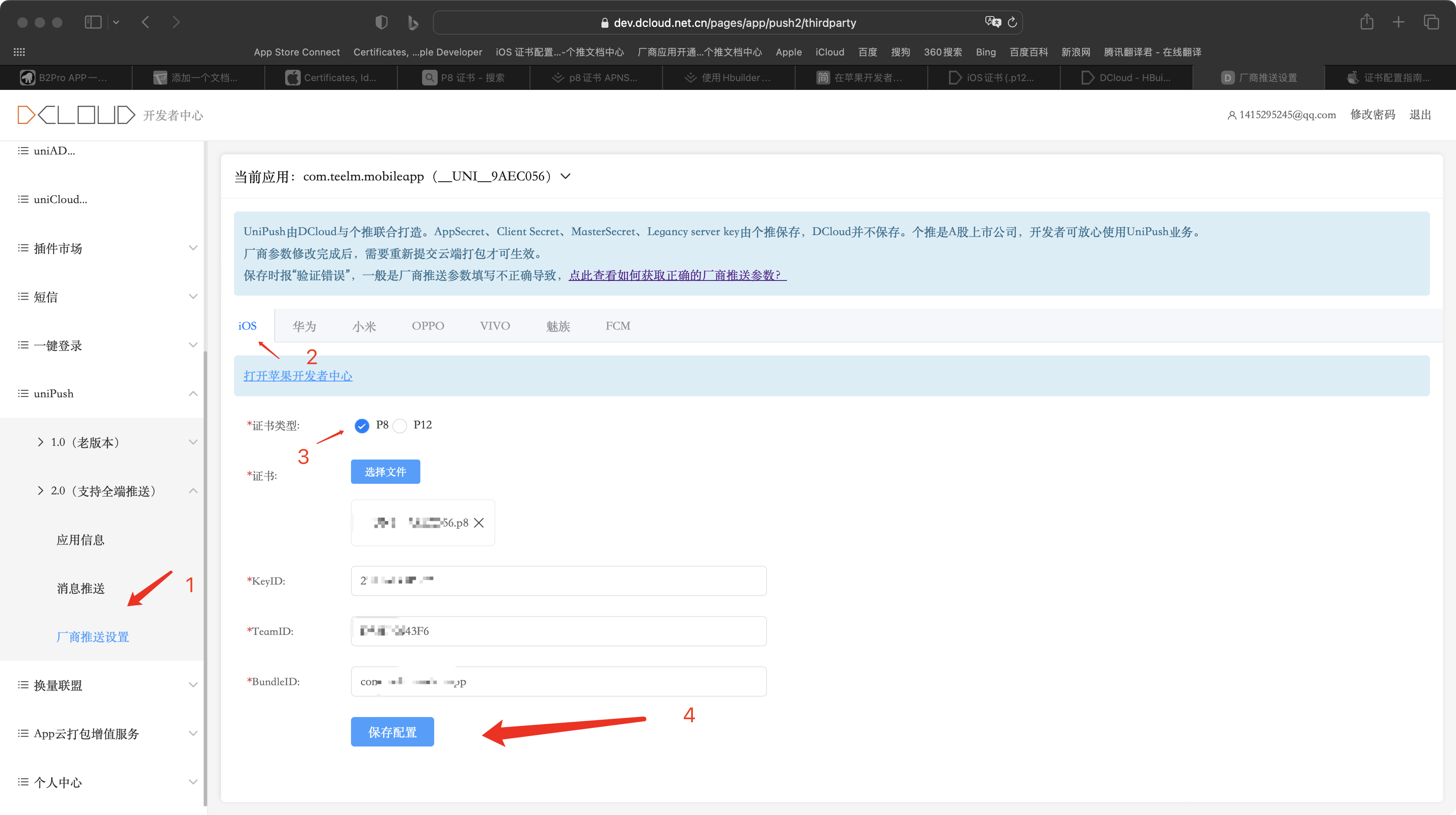The width and height of the screenshot is (1456, 815).
Task: Reload the page with refresh icon
Action: click(x=1012, y=22)
